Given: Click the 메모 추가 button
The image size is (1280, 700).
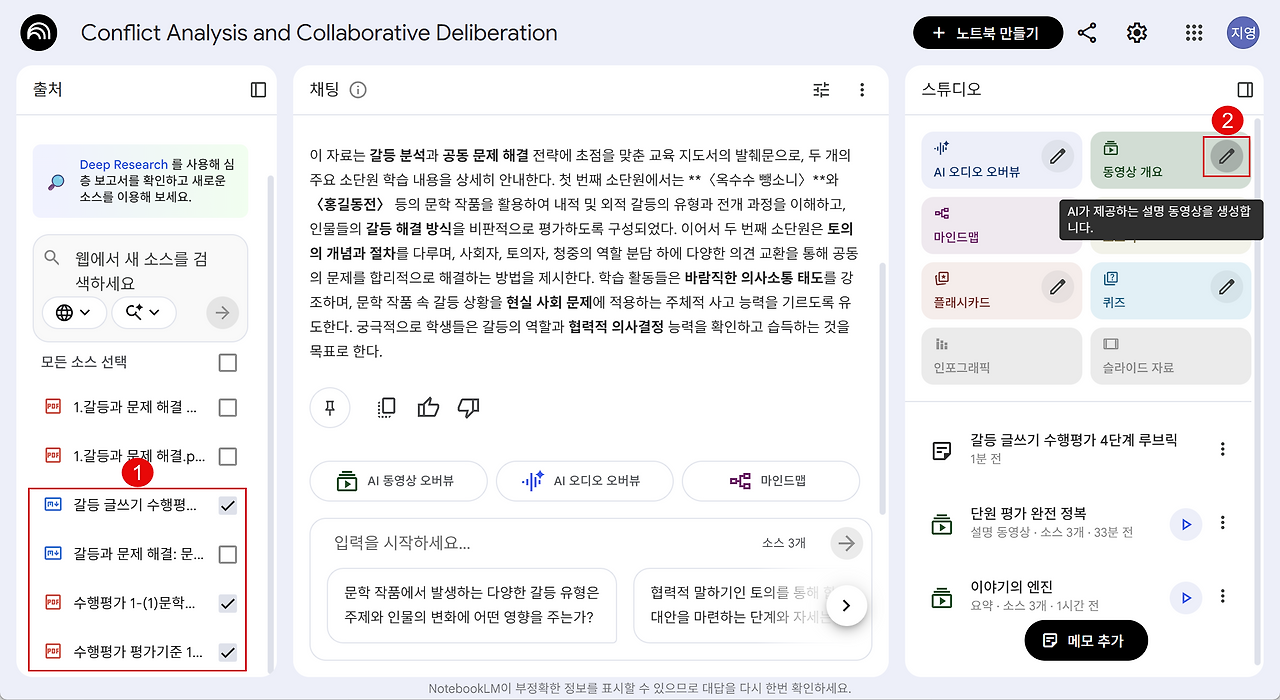Looking at the screenshot, I should point(1086,640).
